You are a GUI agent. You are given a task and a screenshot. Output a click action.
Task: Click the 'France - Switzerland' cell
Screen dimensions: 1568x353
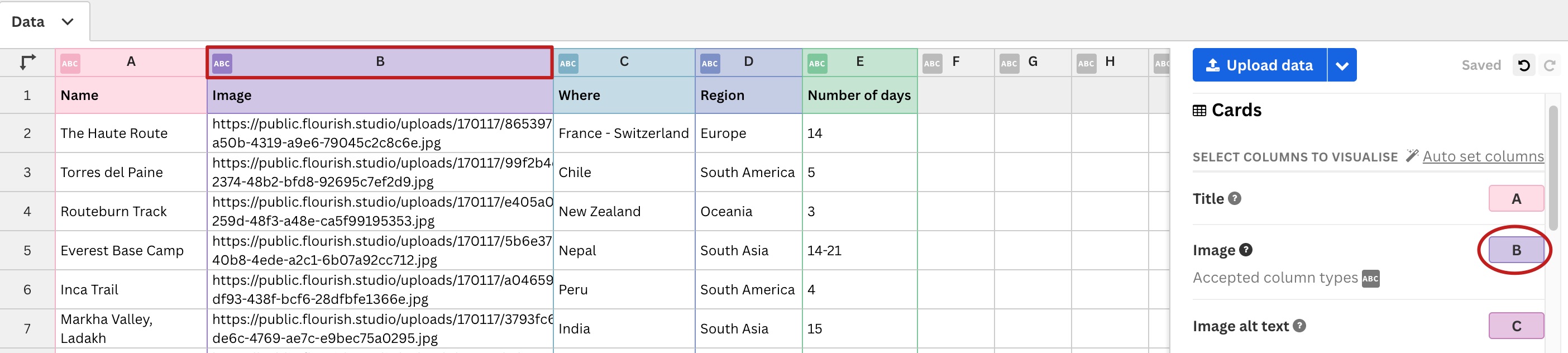coord(624,133)
